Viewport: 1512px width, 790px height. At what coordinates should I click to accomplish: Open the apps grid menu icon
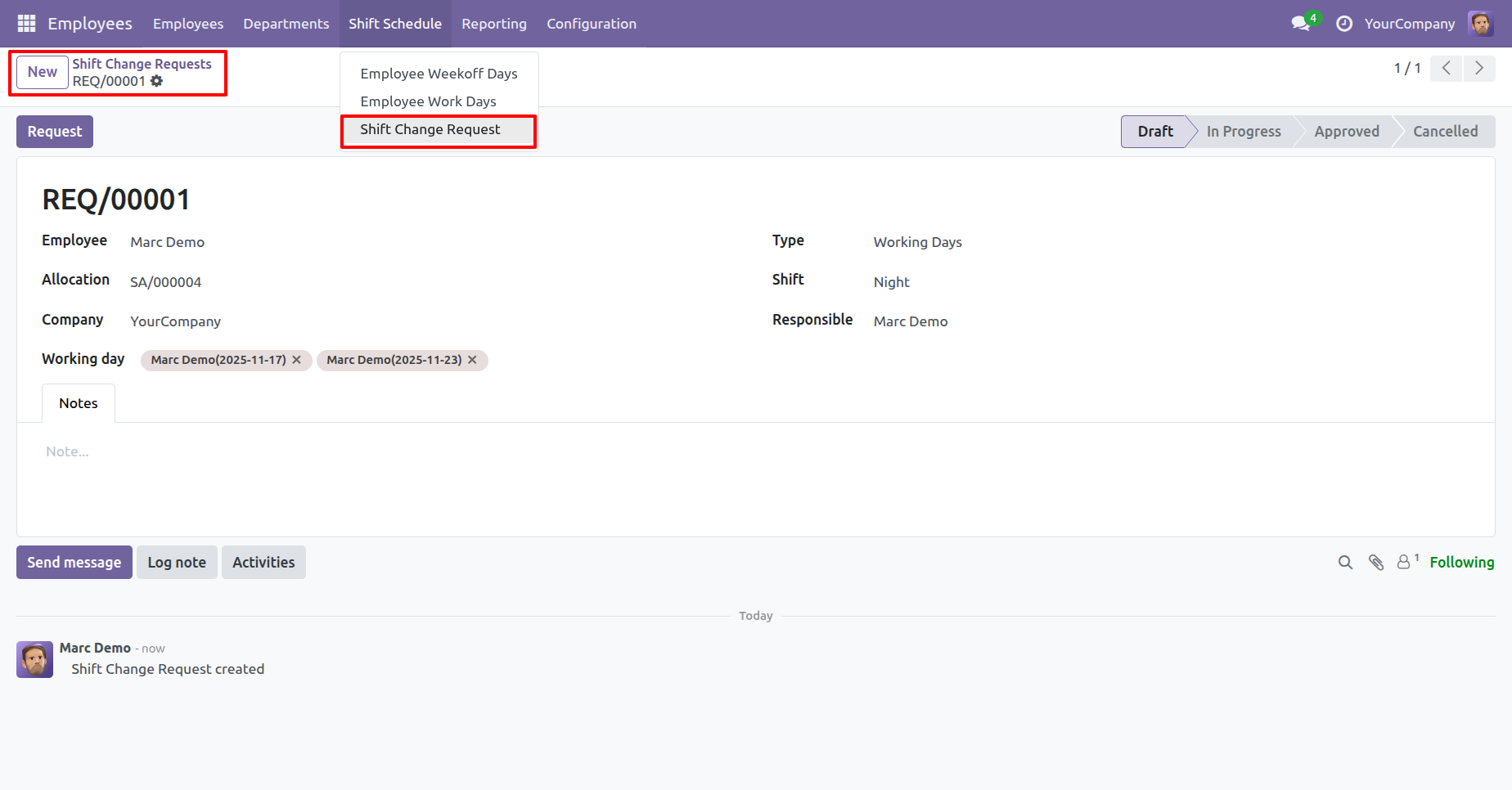26,24
